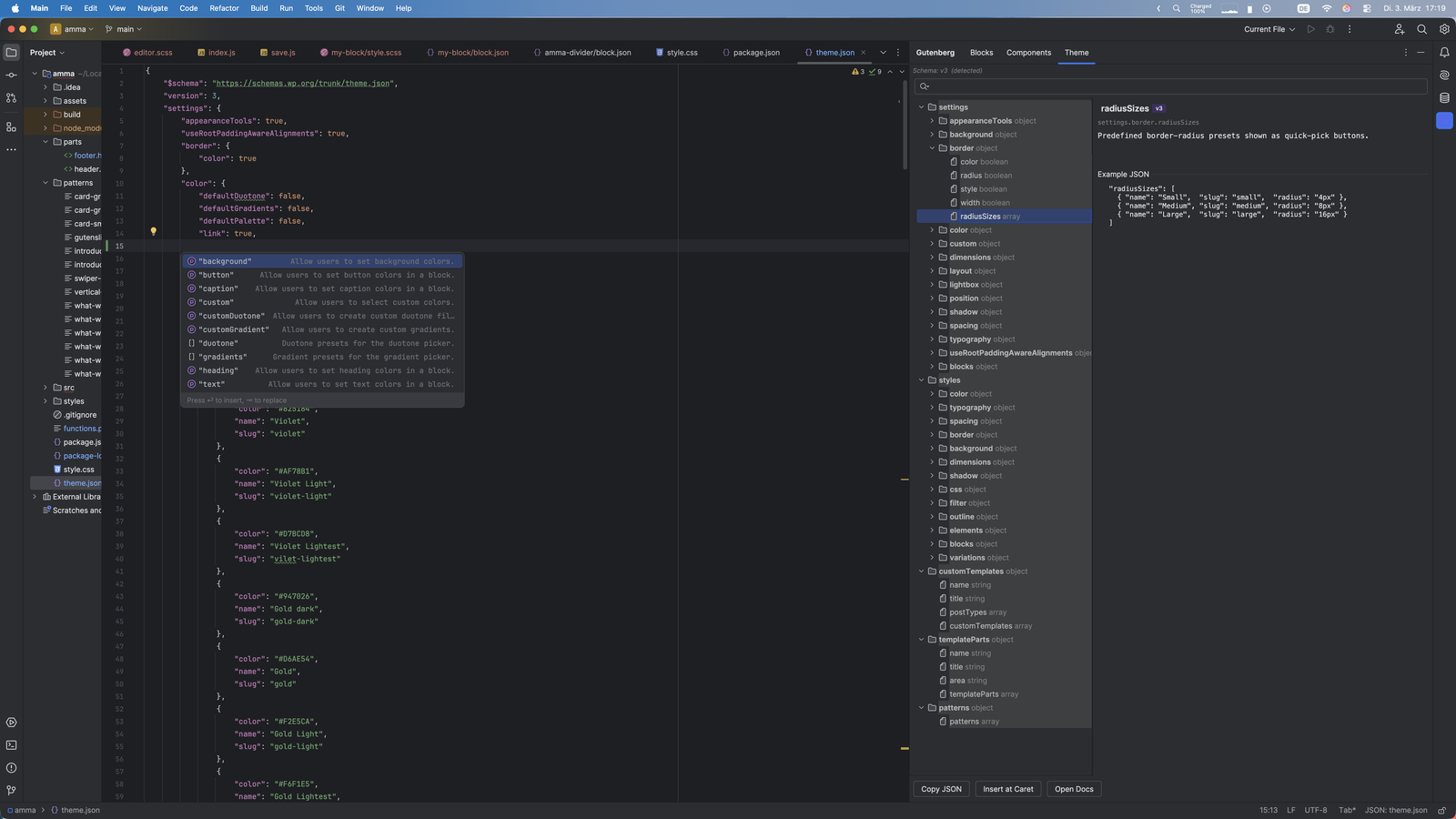
Task: Open the Services tool window icon
Action: pos(11,723)
